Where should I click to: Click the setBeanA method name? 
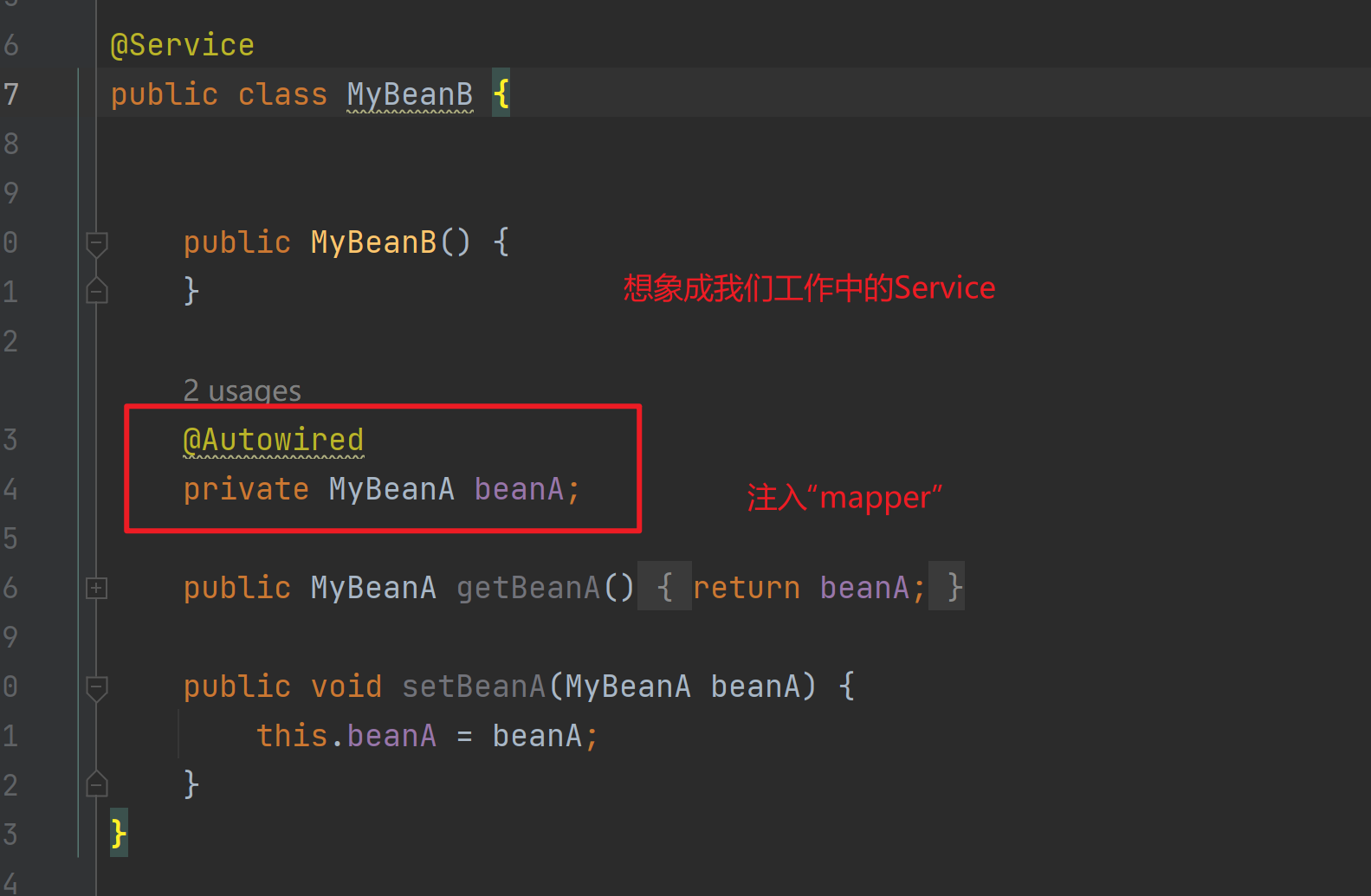(x=474, y=687)
